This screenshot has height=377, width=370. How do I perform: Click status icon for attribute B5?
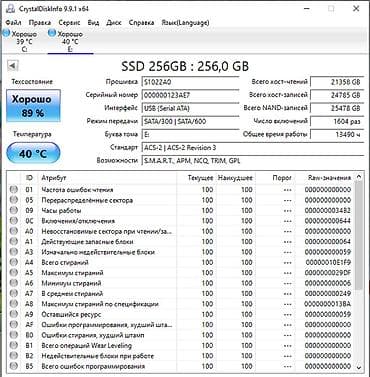(x=14, y=366)
